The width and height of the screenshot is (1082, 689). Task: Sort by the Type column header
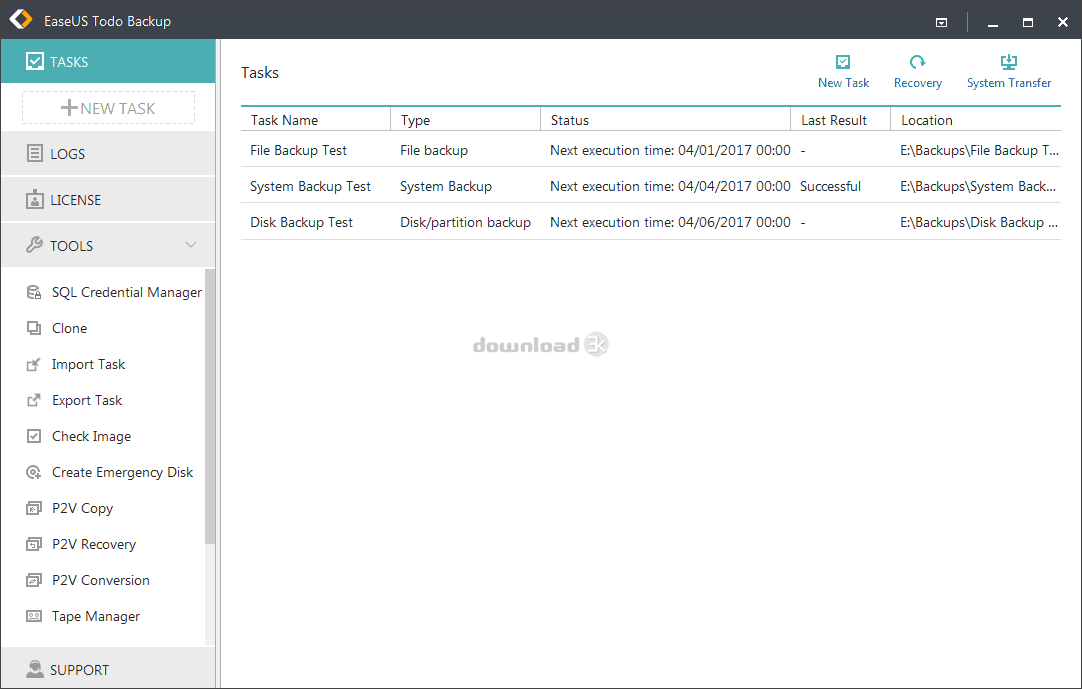pyautogui.click(x=466, y=119)
